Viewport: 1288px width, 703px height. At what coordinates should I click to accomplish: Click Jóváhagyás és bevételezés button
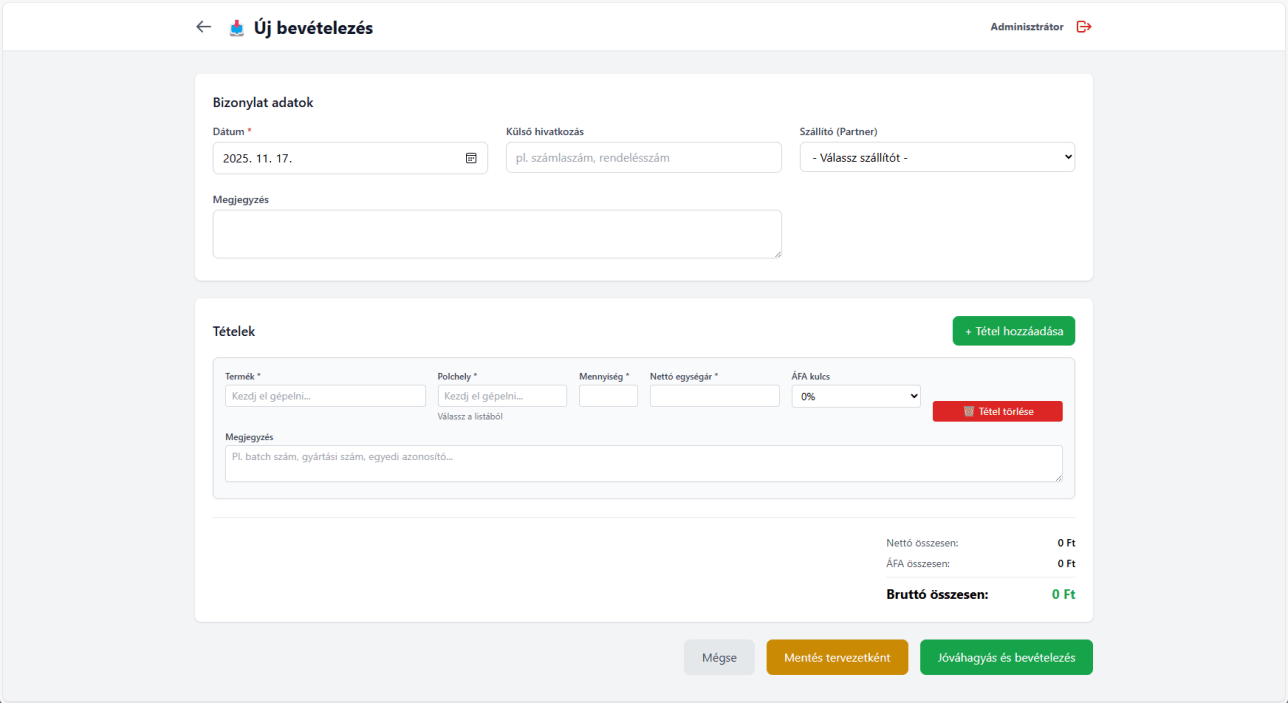click(1006, 657)
